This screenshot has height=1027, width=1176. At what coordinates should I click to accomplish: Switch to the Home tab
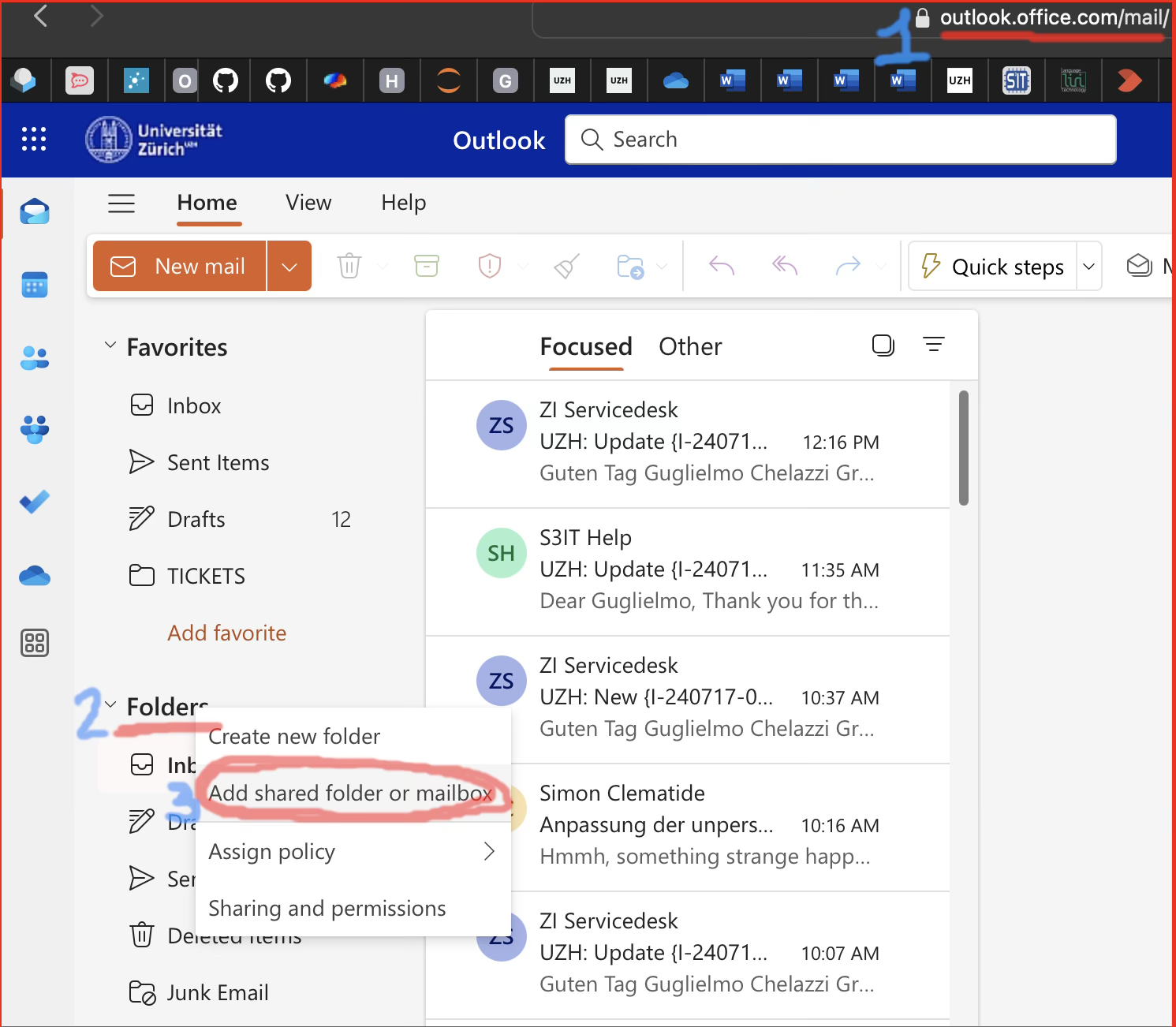207,203
